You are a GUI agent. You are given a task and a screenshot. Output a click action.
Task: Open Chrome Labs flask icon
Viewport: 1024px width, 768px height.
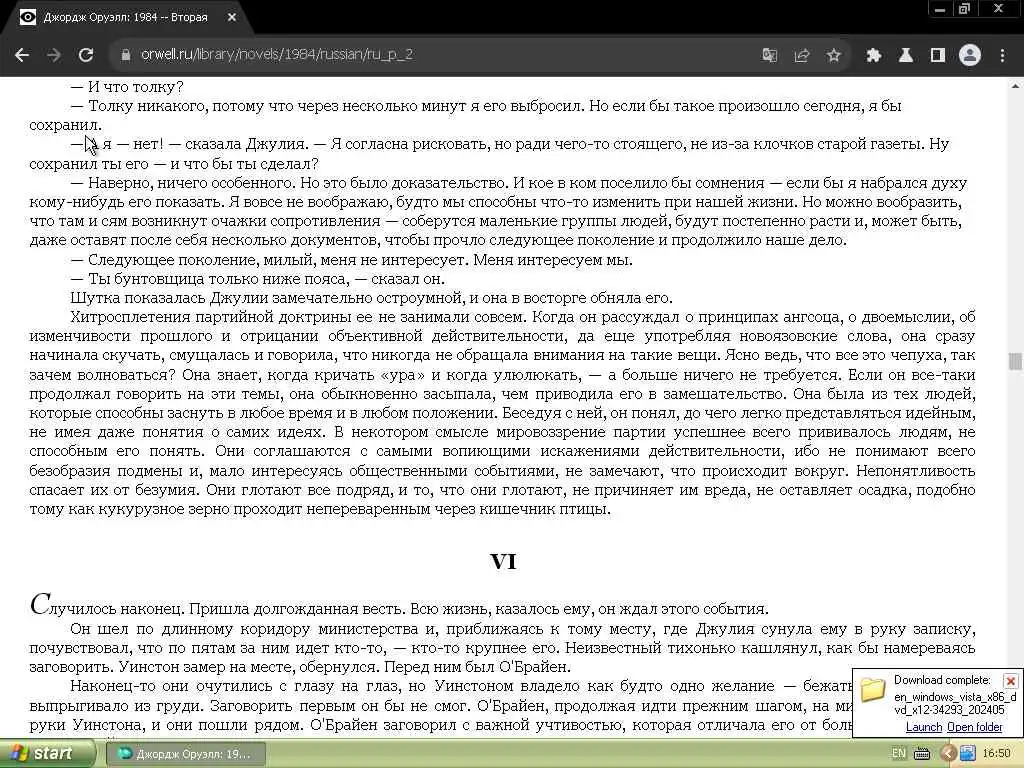coord(906,56)
